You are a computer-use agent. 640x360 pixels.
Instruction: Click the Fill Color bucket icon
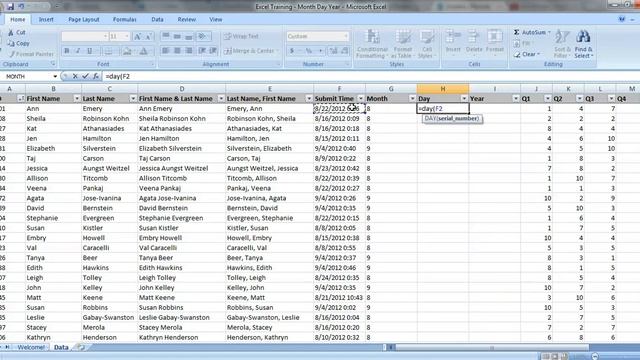tap(127, 51)
